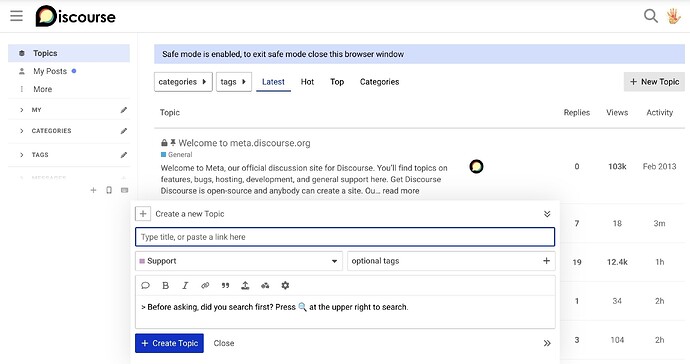Switch to the Categories tab
The image size is (690, 364).
click(x=379, y=82)
